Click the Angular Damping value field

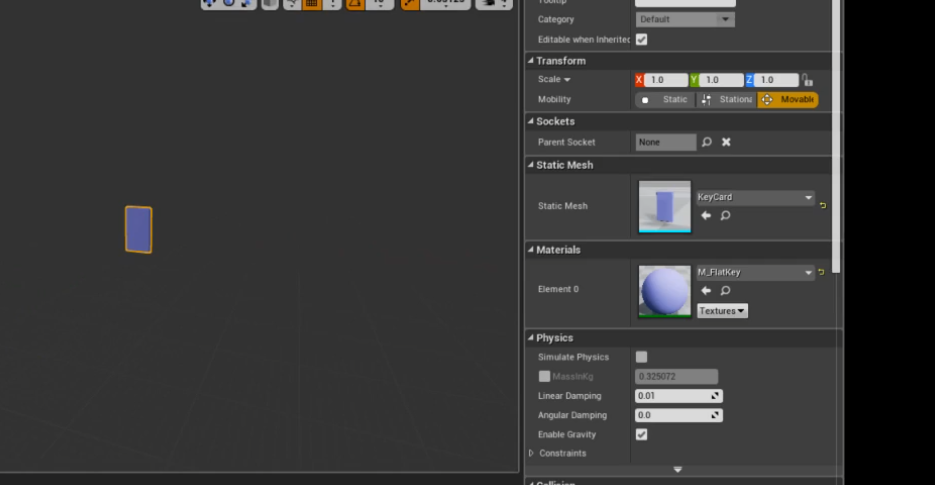pos(679,415)
